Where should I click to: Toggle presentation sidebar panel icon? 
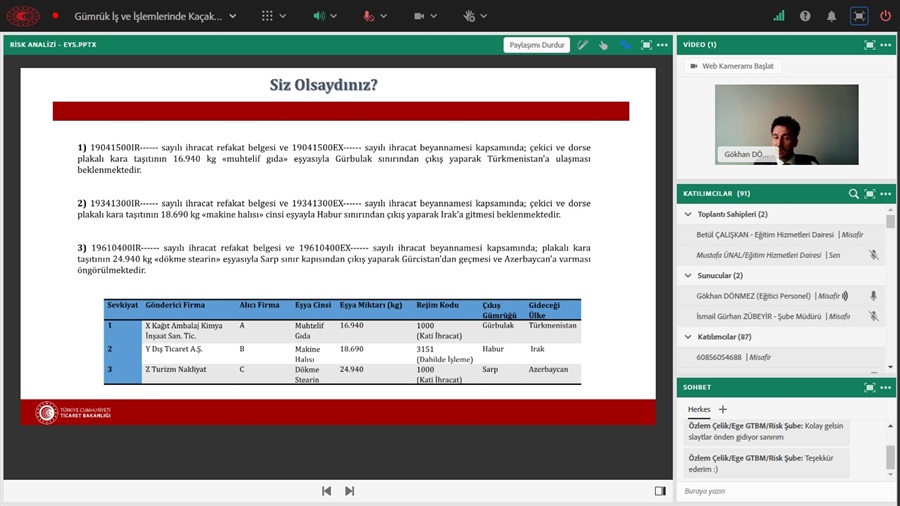pos(659,491)
